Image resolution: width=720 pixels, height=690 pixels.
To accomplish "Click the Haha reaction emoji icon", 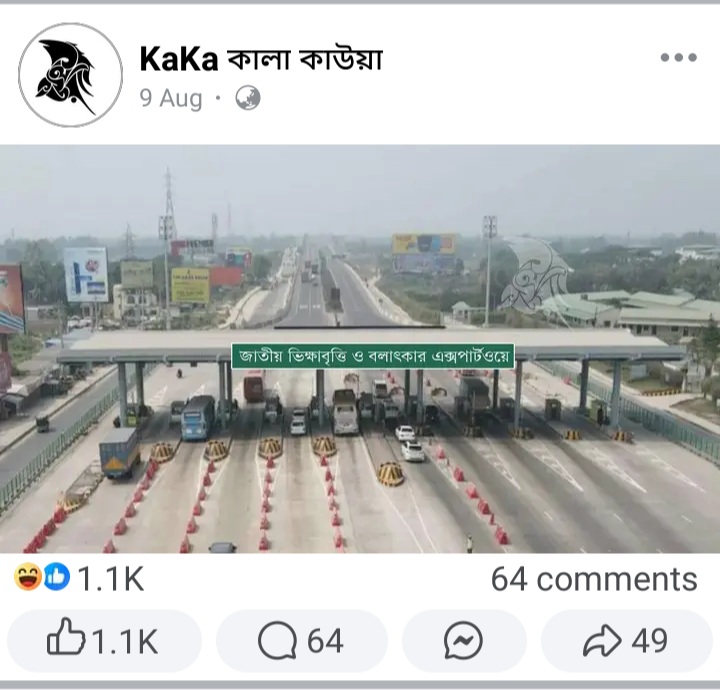I will 25,579.
